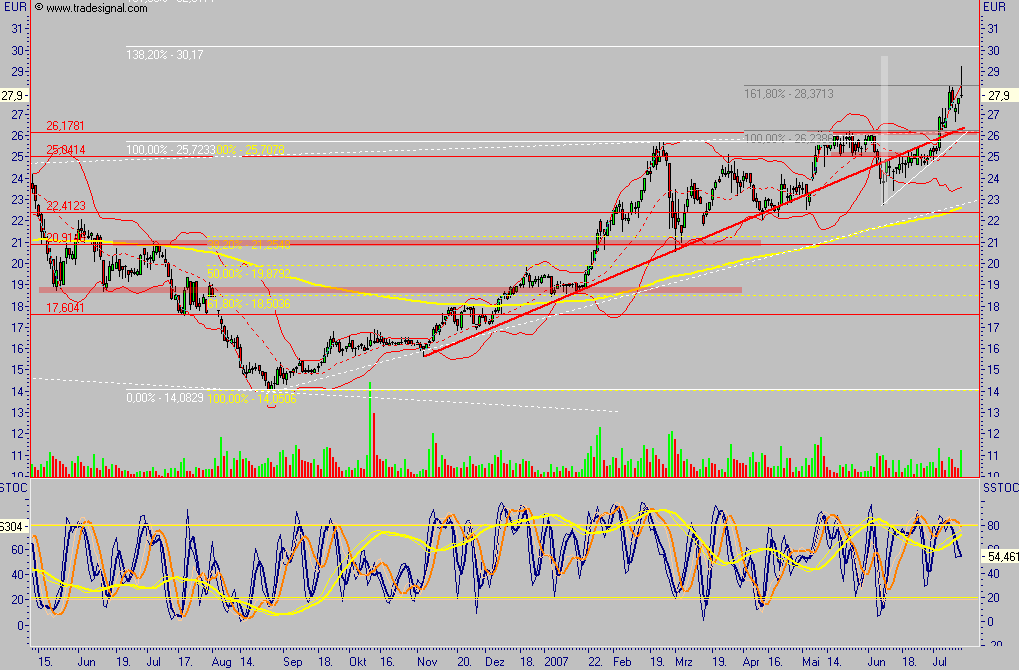Click the 'Apr' month label on time axis
The width and height of the screenshot is (1019, 670).
(x=751, y=662)
